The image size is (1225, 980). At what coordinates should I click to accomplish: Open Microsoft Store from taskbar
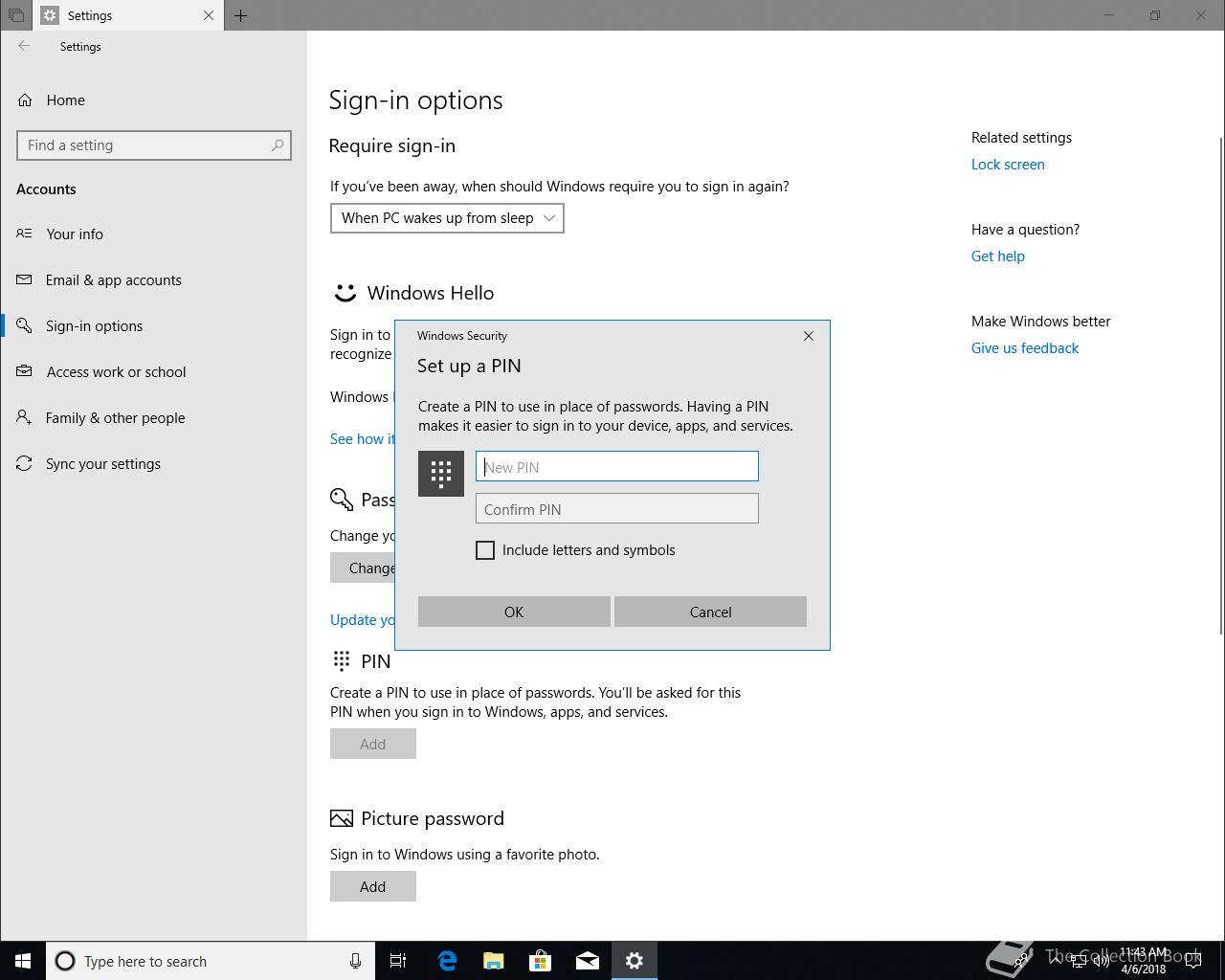tap(541, 961)
